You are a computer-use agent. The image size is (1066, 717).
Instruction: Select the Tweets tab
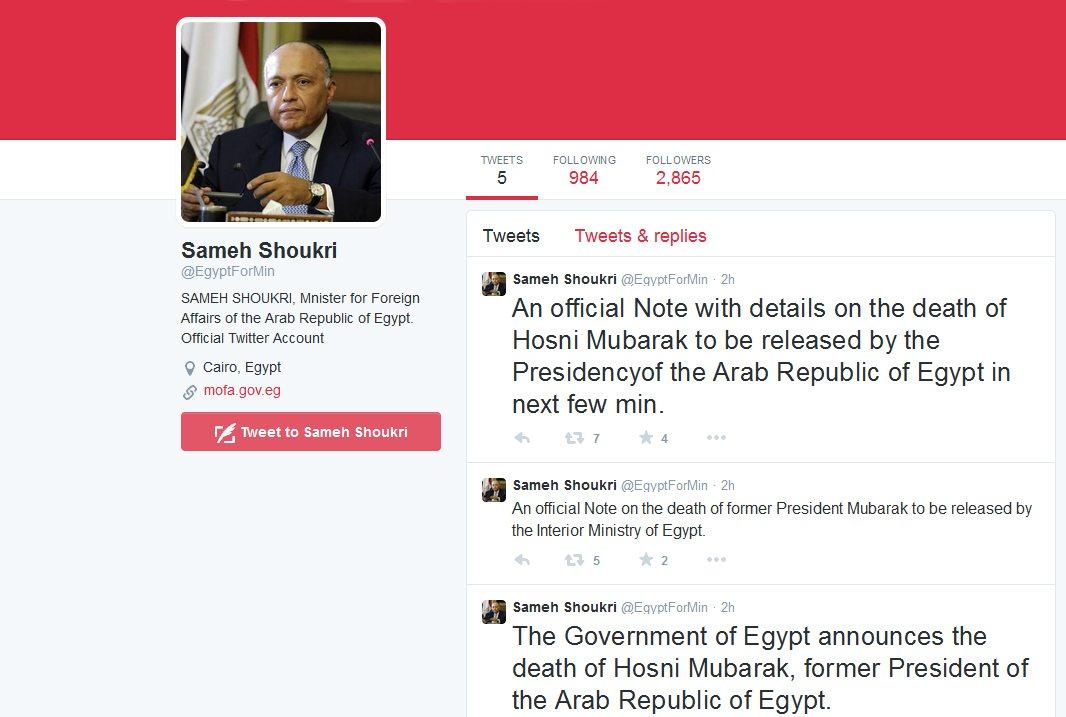(511, 236)
